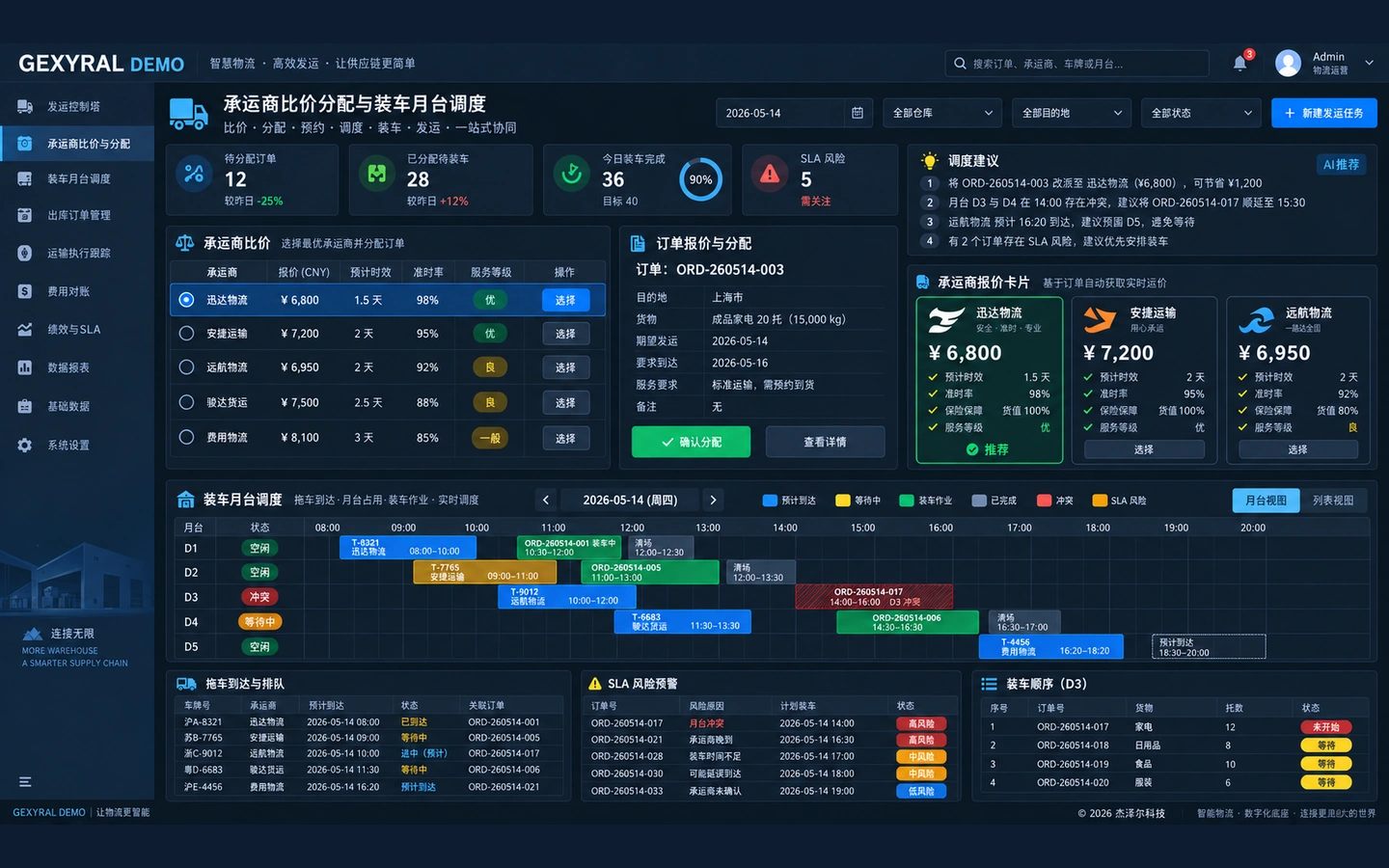1389x868 pixels.
Task: Open the 全部状态 dropdown
Action: pos(1201,113)
